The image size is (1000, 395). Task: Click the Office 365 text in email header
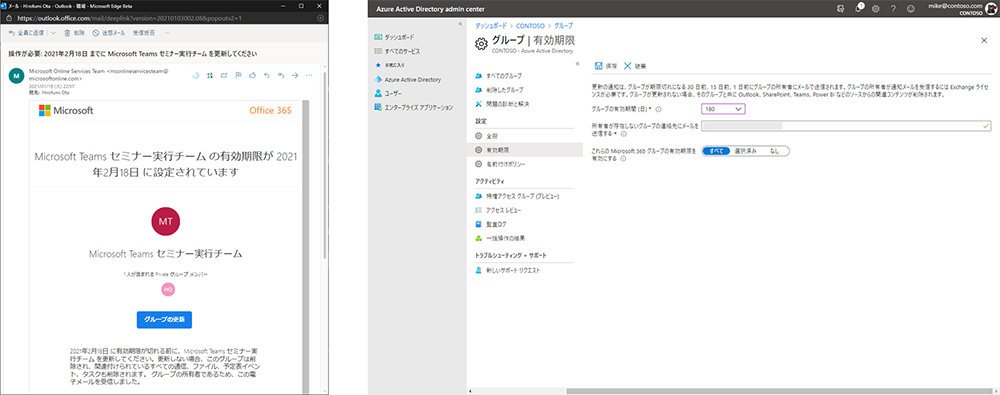270,110
